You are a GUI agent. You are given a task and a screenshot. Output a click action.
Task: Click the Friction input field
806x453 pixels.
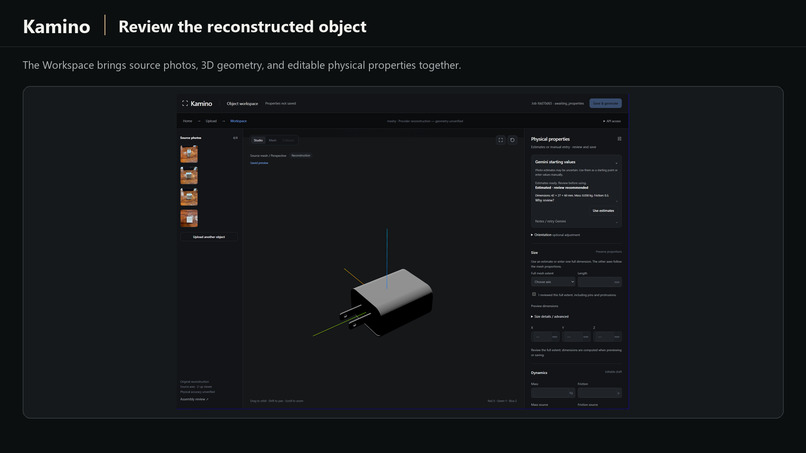[599, 393]
